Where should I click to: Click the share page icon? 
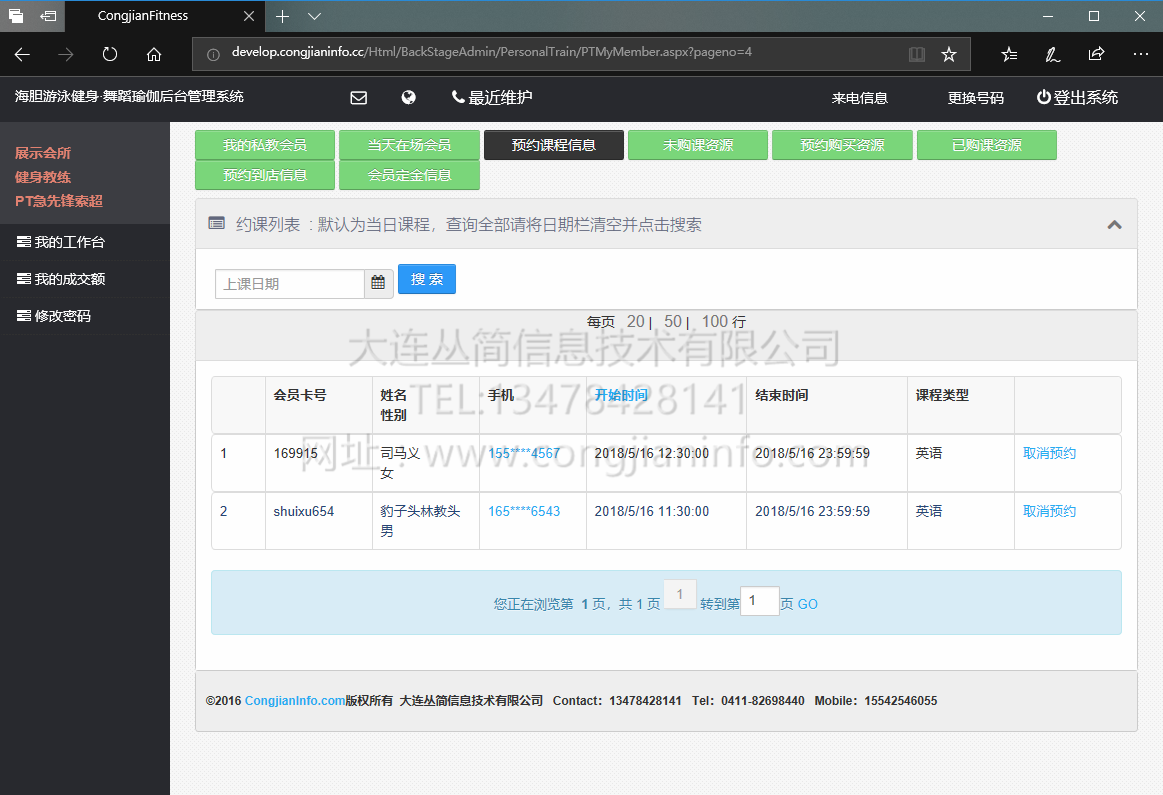[1096, 54]
